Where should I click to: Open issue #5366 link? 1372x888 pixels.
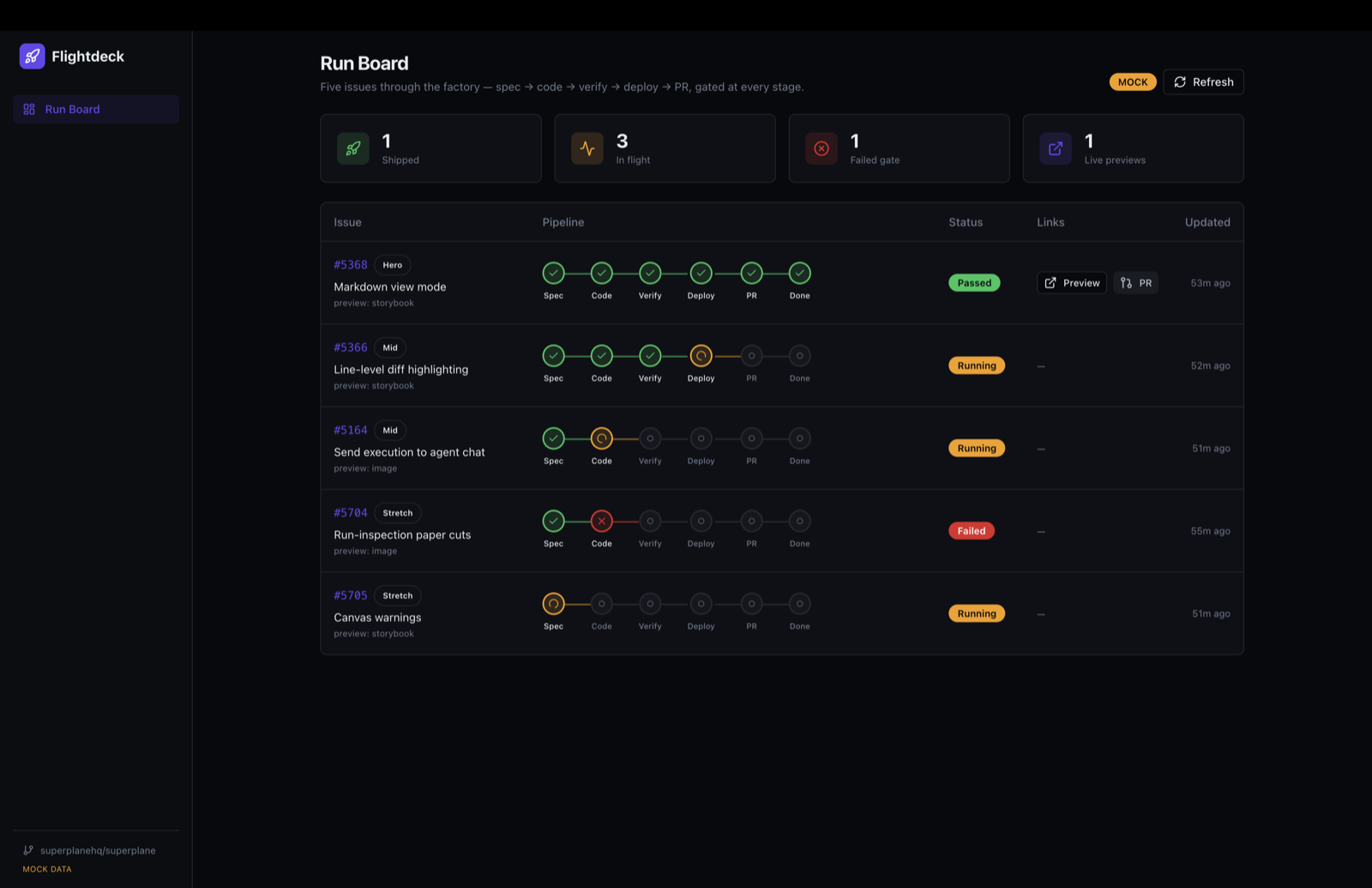(351, 347)
